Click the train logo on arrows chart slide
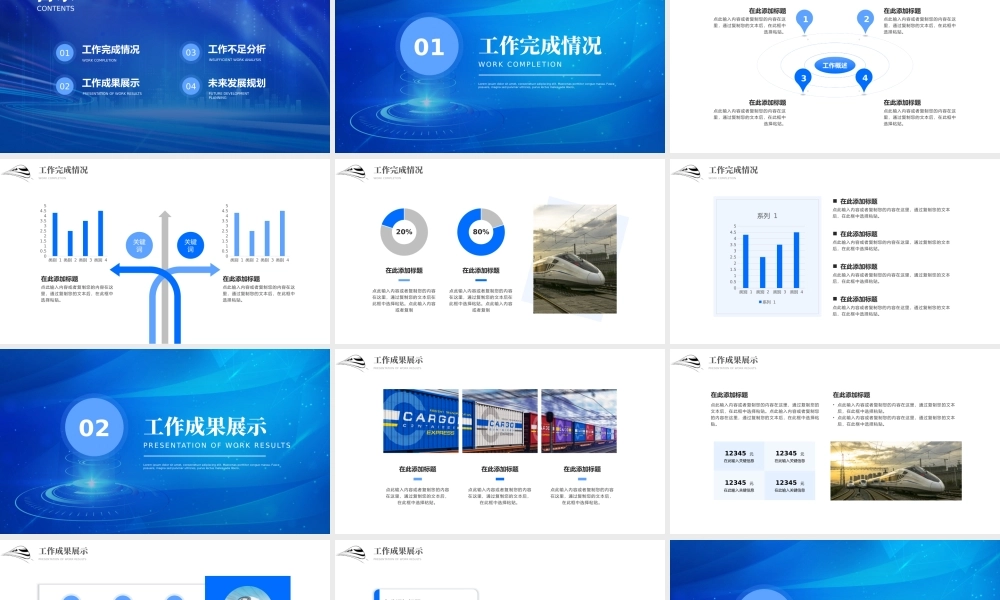Screen dimensions: 1000x600 17,172
